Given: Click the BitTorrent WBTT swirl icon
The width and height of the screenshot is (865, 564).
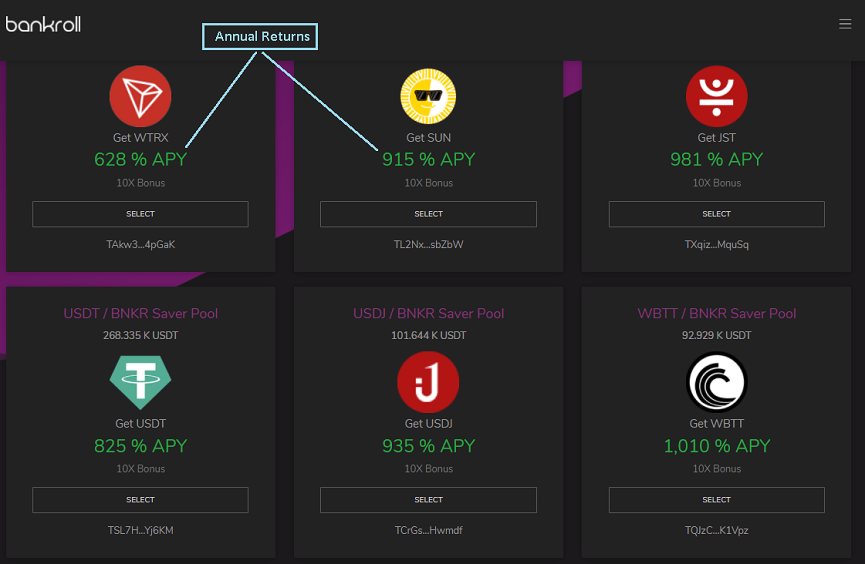Looking at the screenshot, I should point(716,382).
